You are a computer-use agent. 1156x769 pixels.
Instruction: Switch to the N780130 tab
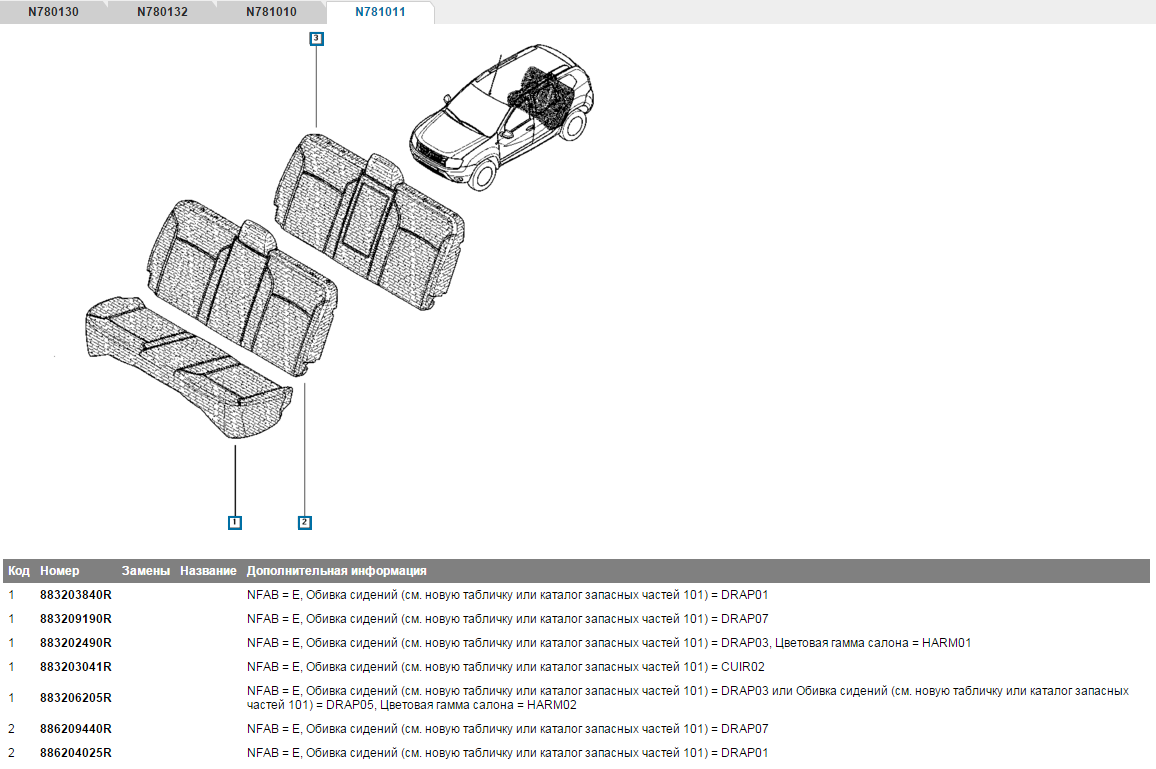pyautogui.click(x=55, y=12)
